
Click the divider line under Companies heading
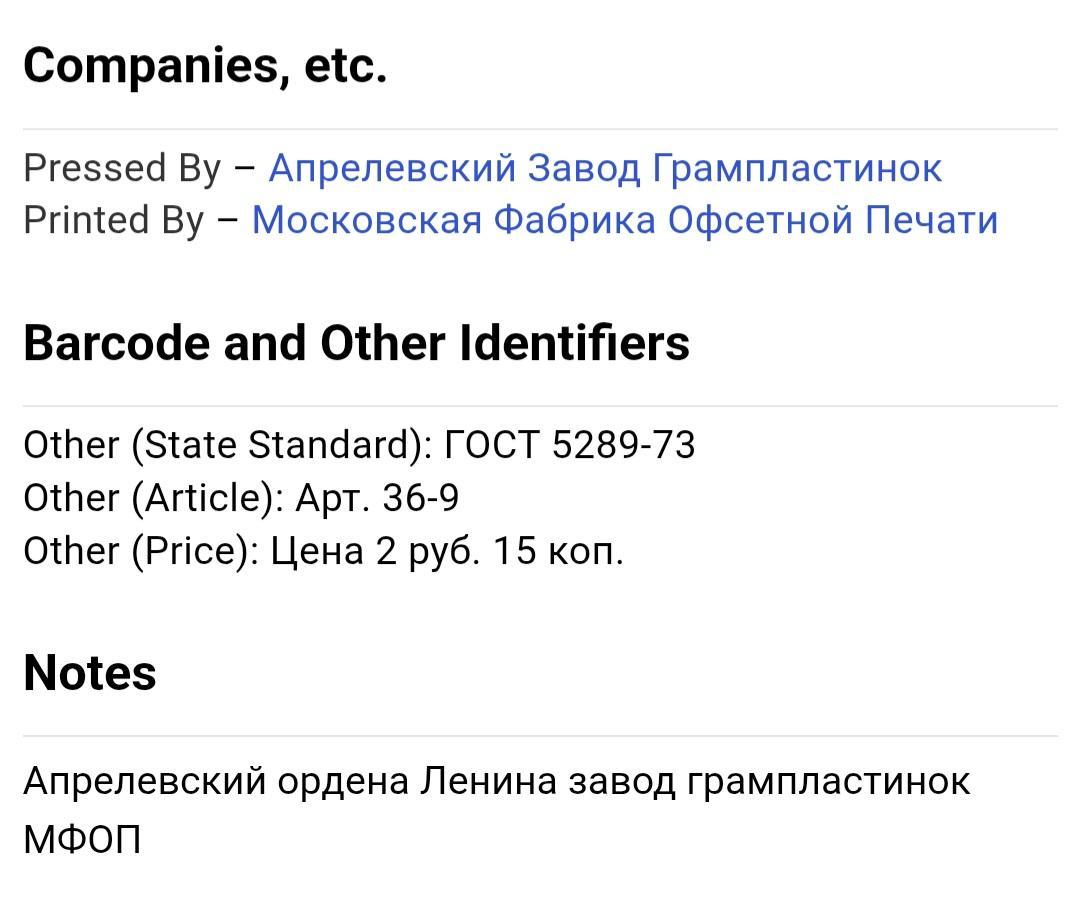(540, 129)
